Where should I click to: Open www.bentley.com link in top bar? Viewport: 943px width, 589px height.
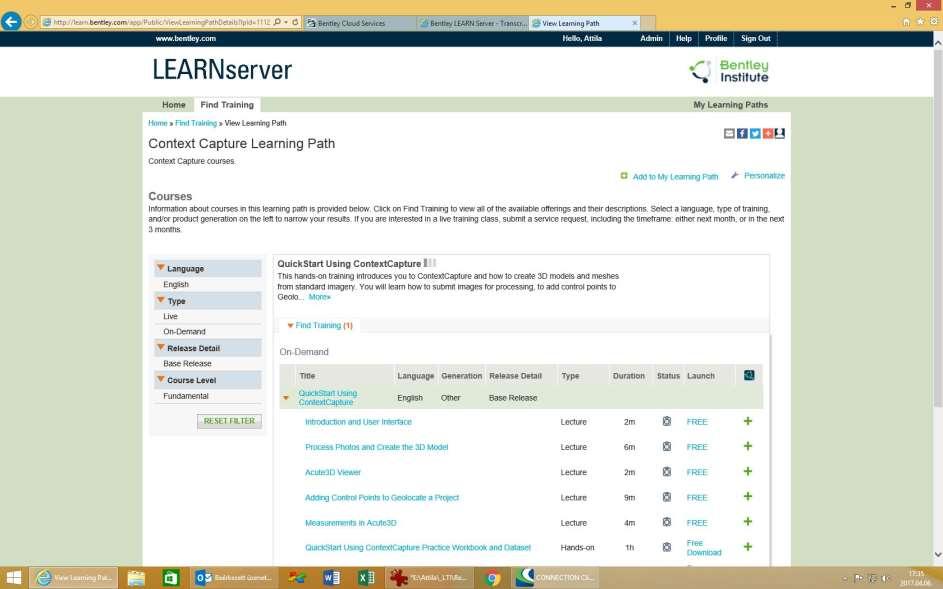point(185,39)
